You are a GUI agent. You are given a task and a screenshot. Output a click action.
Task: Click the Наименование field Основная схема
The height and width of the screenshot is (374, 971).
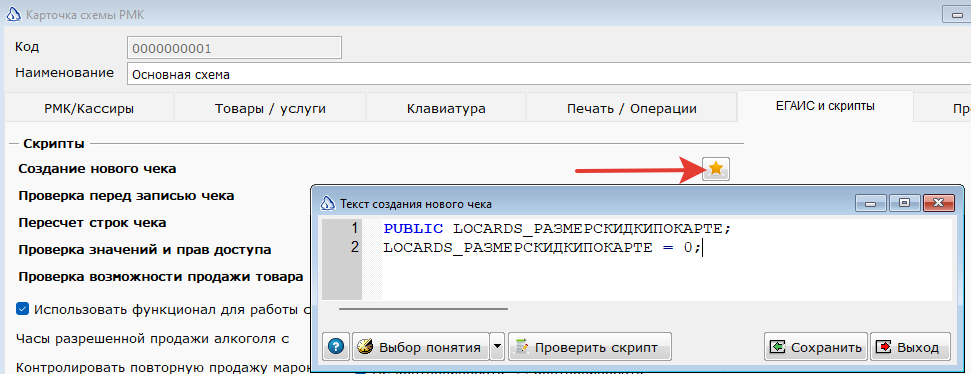click(549, 74)
